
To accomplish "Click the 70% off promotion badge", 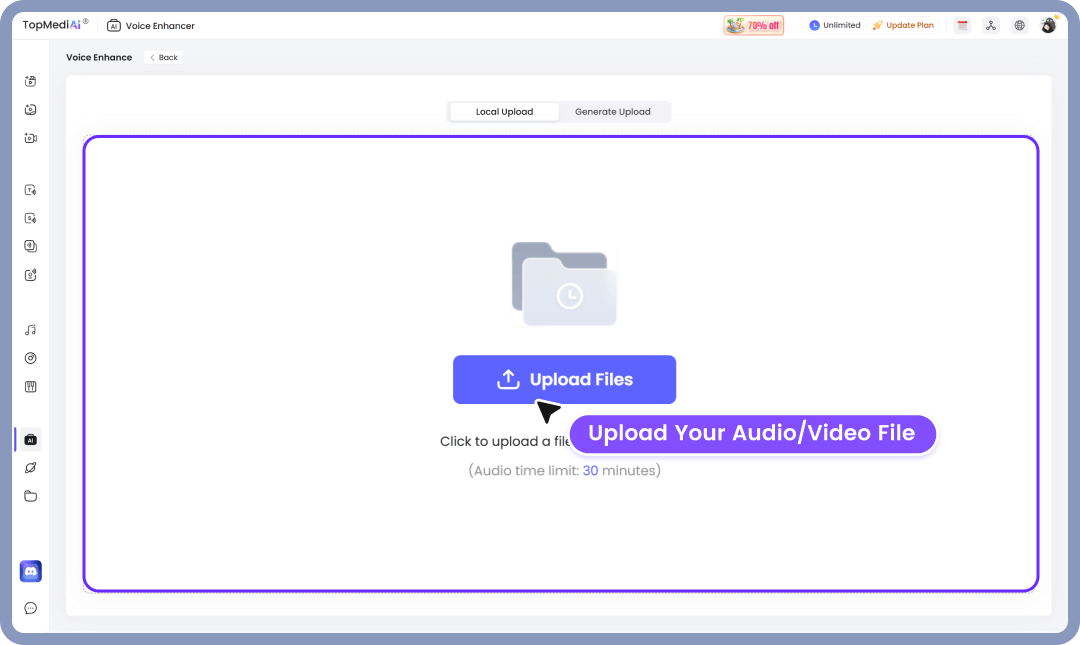I will click(x=752, y=24).
